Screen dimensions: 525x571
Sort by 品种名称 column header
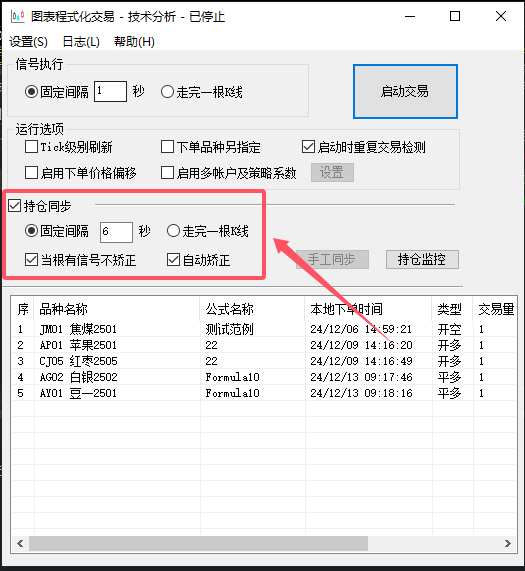(117, 309)
